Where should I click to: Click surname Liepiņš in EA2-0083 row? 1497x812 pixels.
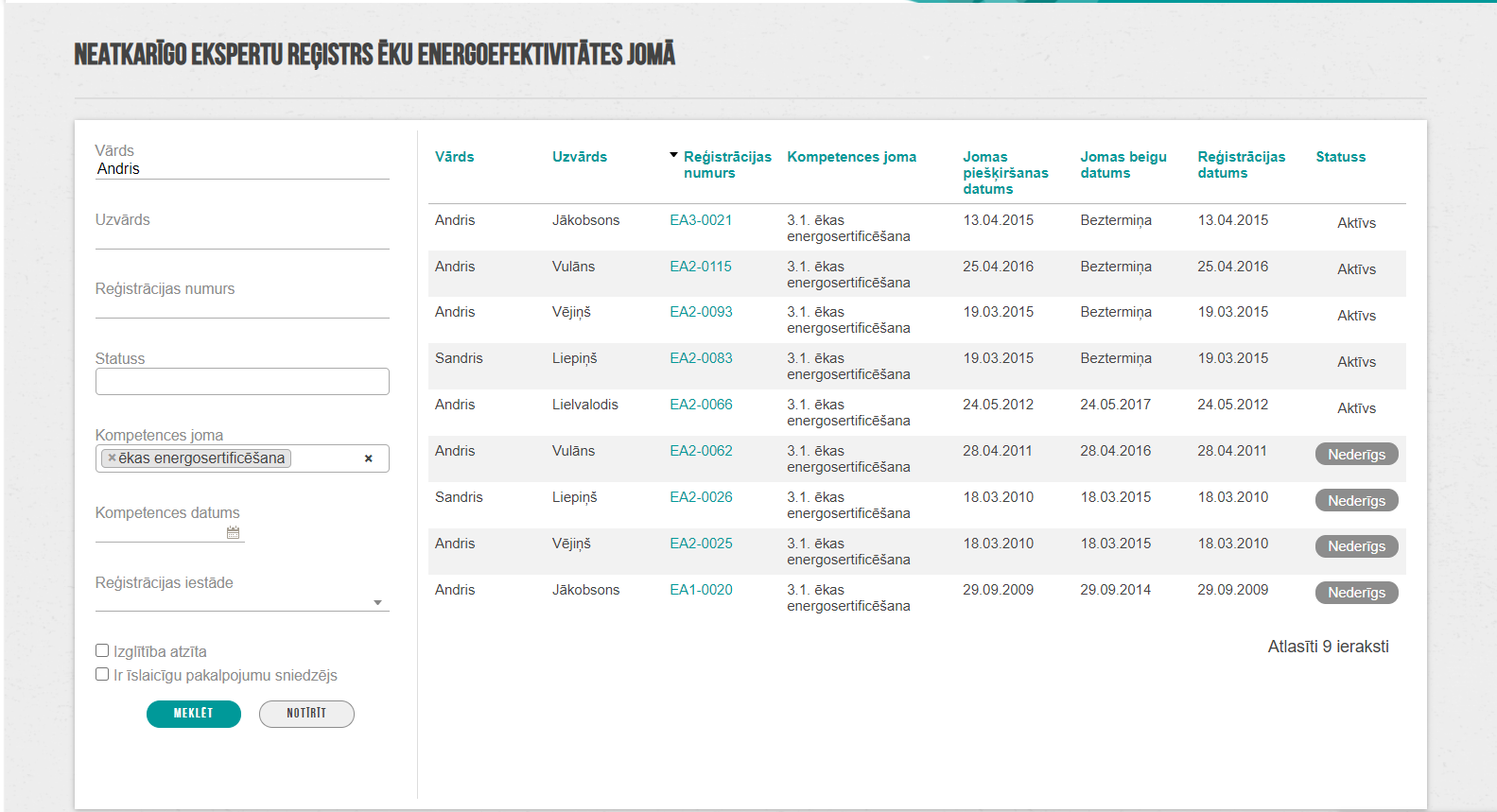pyautogui.click(x=575, y=358)
